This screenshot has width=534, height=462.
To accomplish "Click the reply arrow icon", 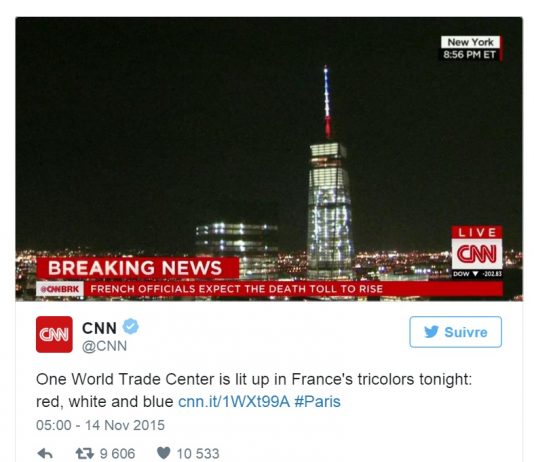I will [45, 453].
